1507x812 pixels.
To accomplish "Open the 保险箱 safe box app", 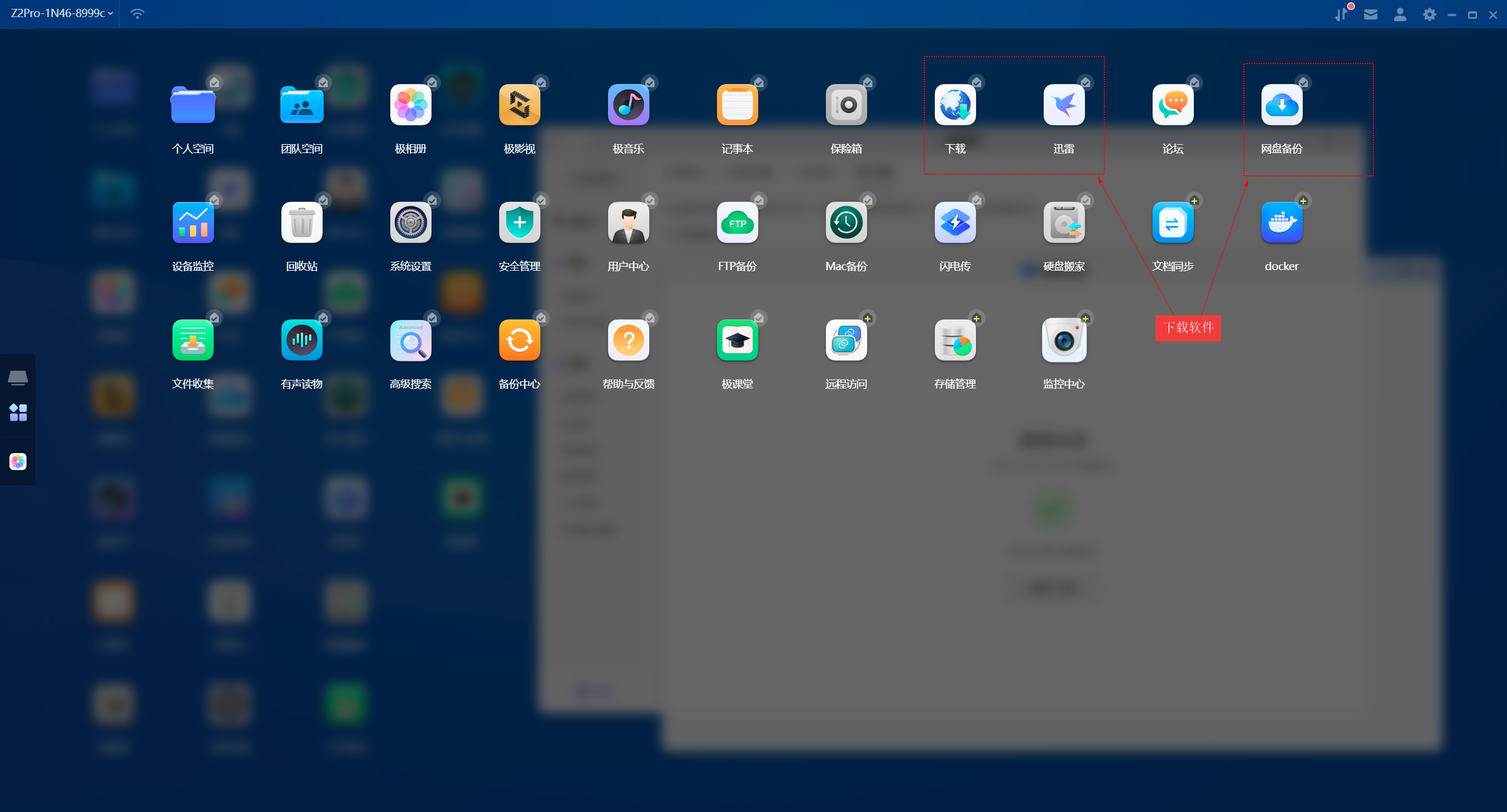I will pos(846,105).
